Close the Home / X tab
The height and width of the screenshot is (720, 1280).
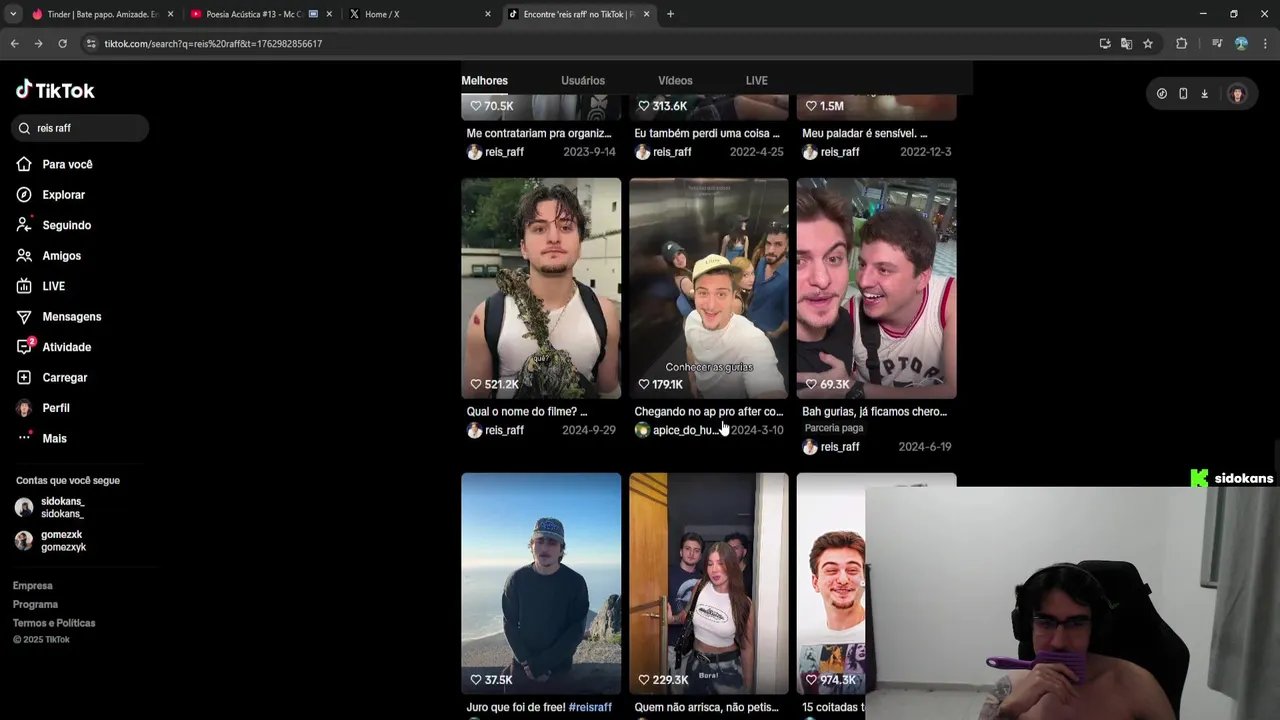[488, 14]
